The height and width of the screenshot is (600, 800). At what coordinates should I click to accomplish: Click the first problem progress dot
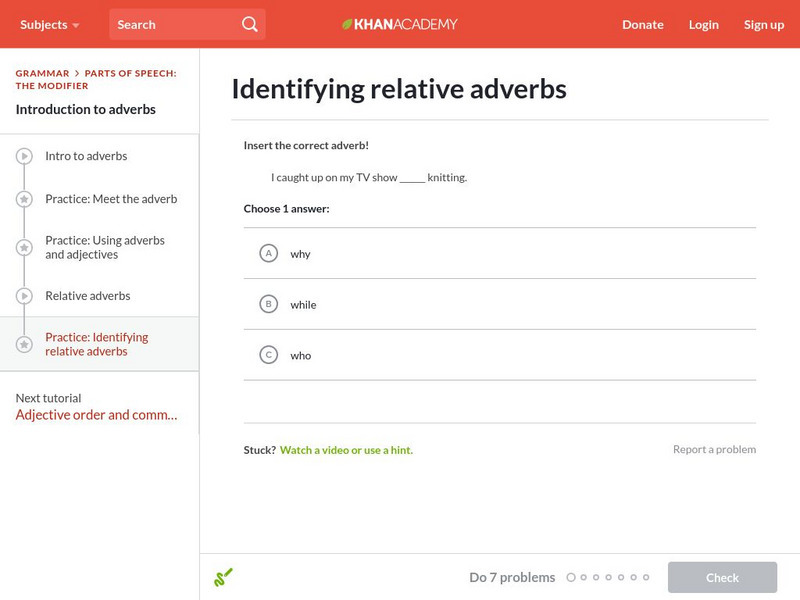(571, 577)
